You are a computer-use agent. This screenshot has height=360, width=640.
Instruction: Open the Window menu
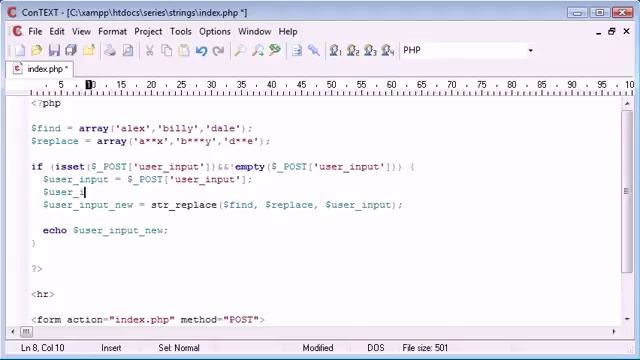(x=254, y=31)
